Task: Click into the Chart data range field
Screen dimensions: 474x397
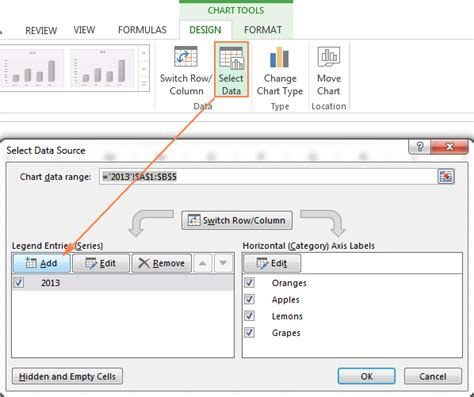Action: point(268,176)
